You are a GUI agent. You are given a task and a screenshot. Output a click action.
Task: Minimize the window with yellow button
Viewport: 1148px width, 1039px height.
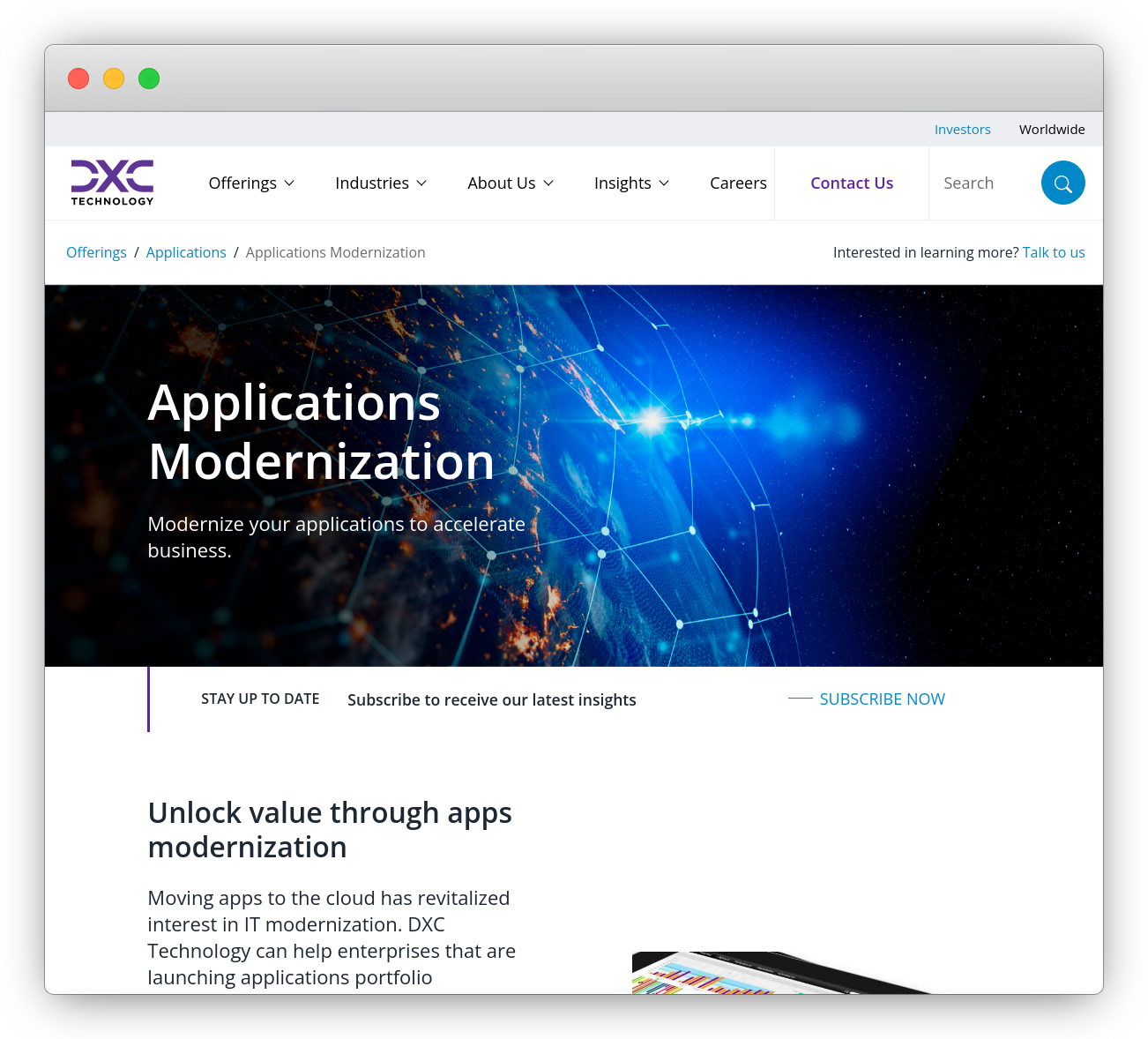coord(114,78)
